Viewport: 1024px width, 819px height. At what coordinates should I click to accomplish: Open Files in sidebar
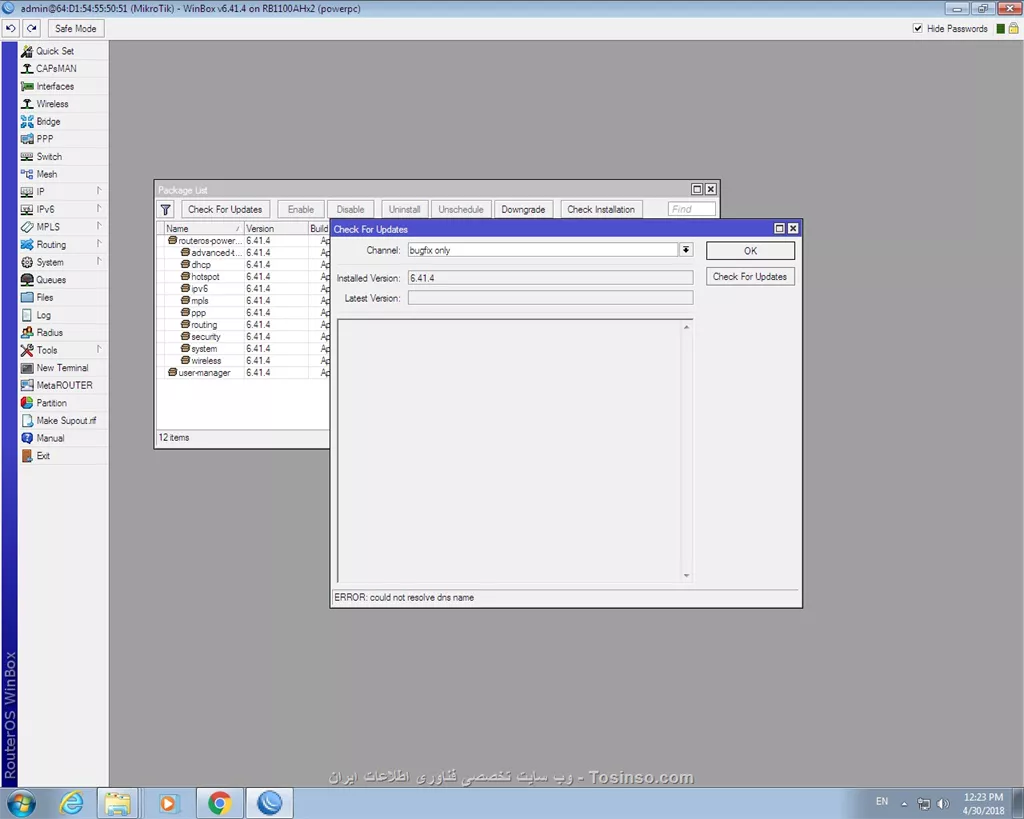63,297
